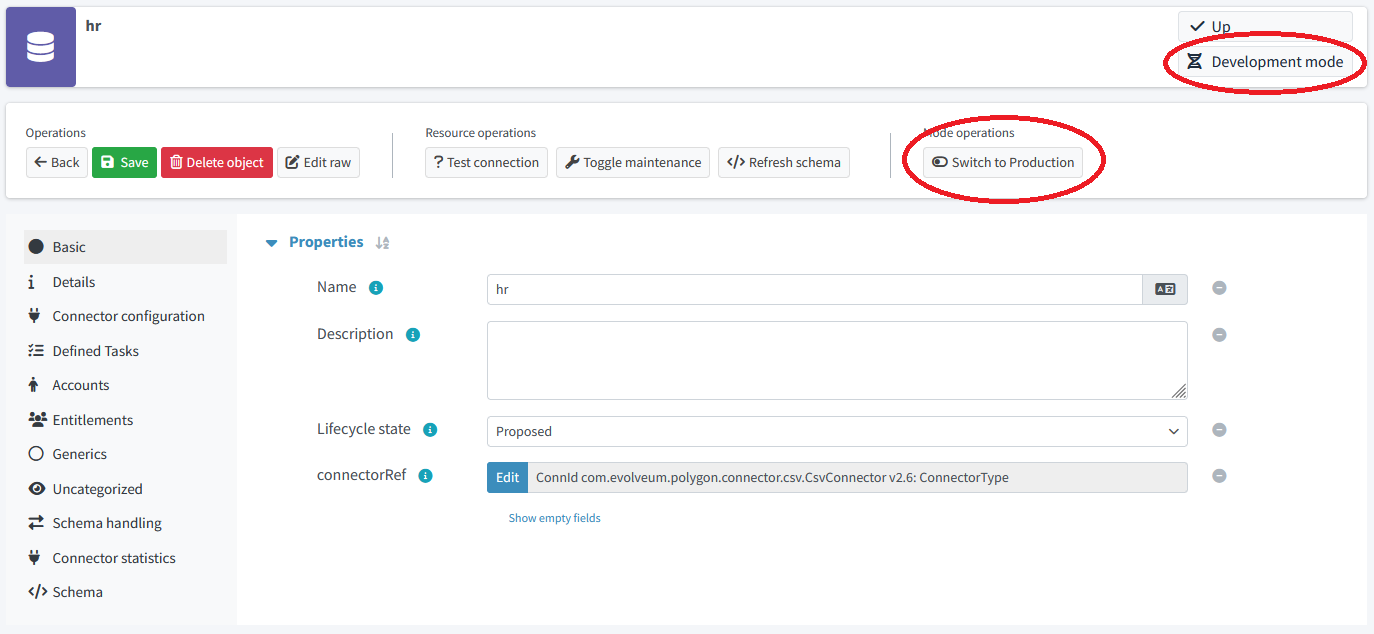Click inside the Name input field

(800, 289)
